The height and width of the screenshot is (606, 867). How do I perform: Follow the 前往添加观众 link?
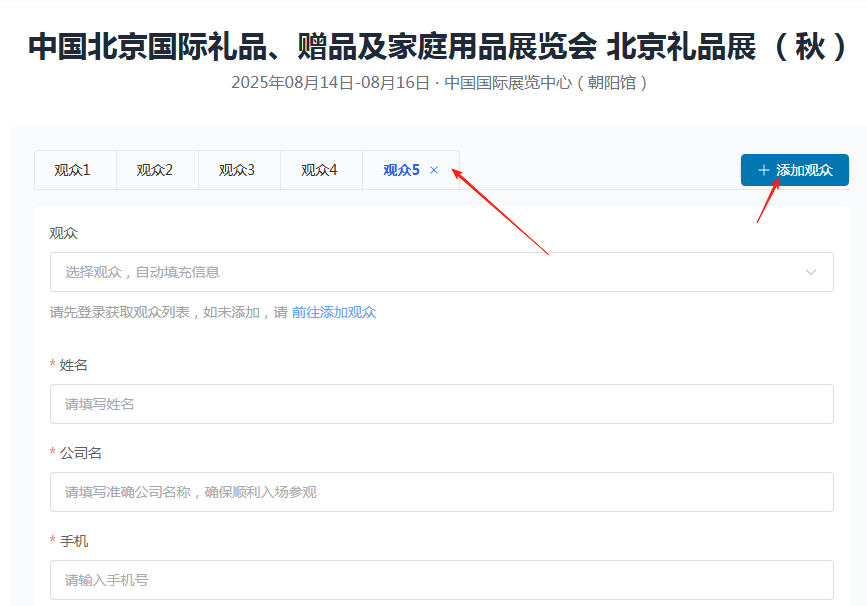coord(334,312)
